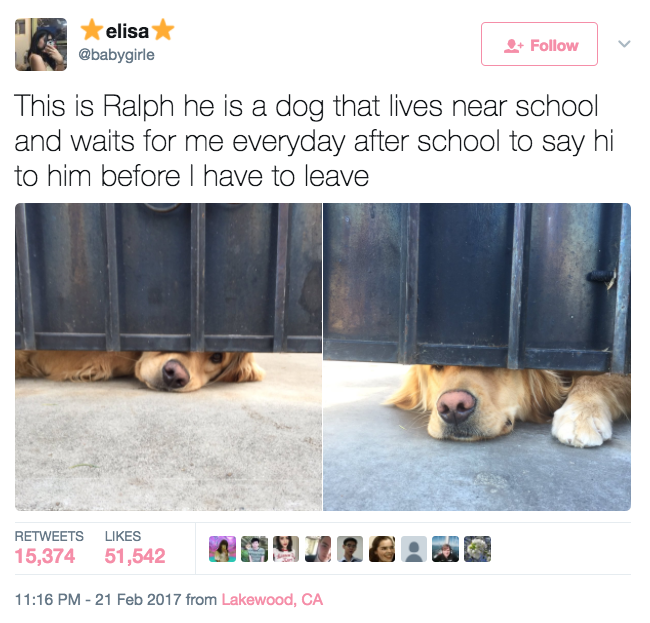Open the @babygirle handle link
The image size is (650, 623).
(116, 54)
